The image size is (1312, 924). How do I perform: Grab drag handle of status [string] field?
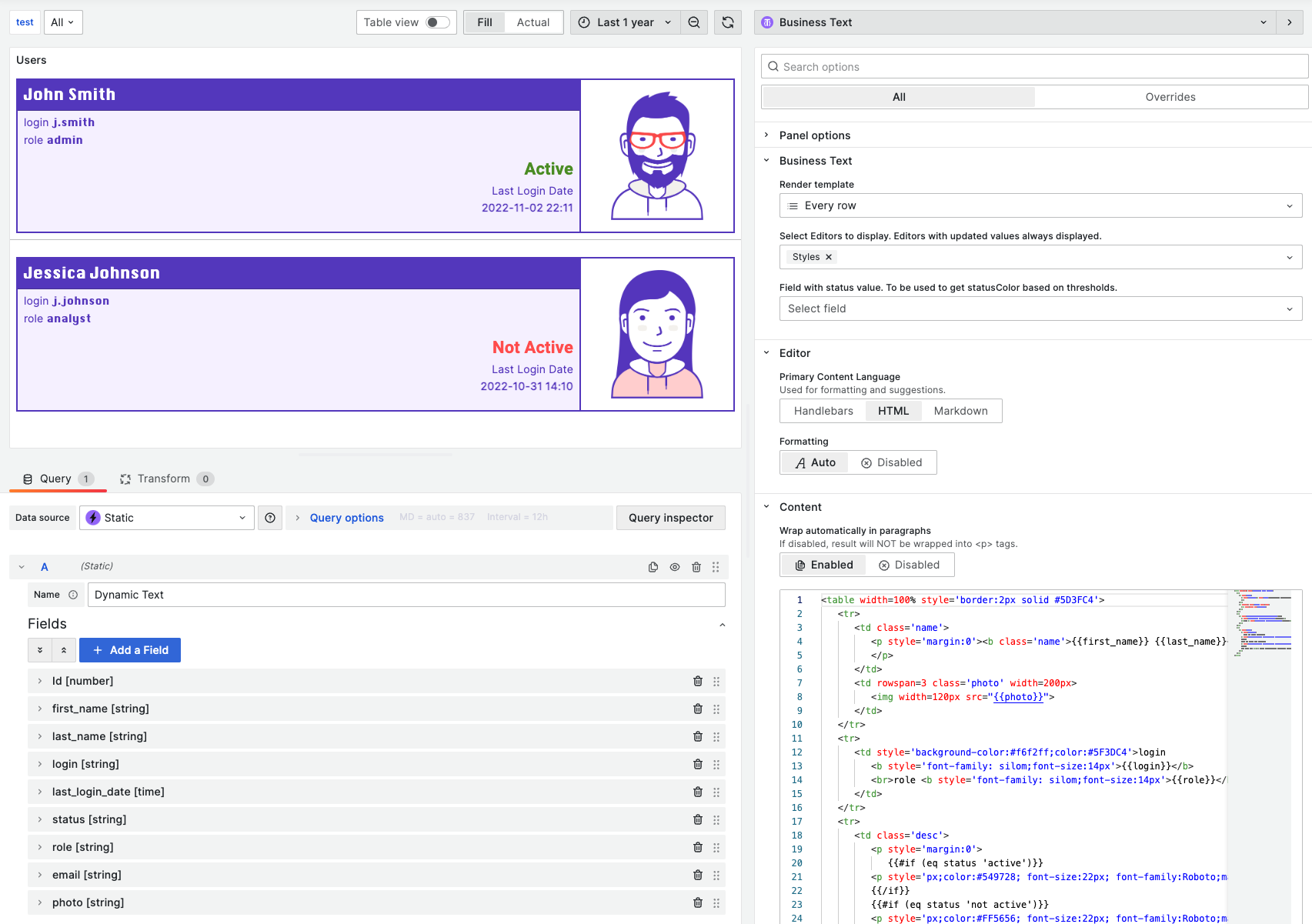coord(716,819)
